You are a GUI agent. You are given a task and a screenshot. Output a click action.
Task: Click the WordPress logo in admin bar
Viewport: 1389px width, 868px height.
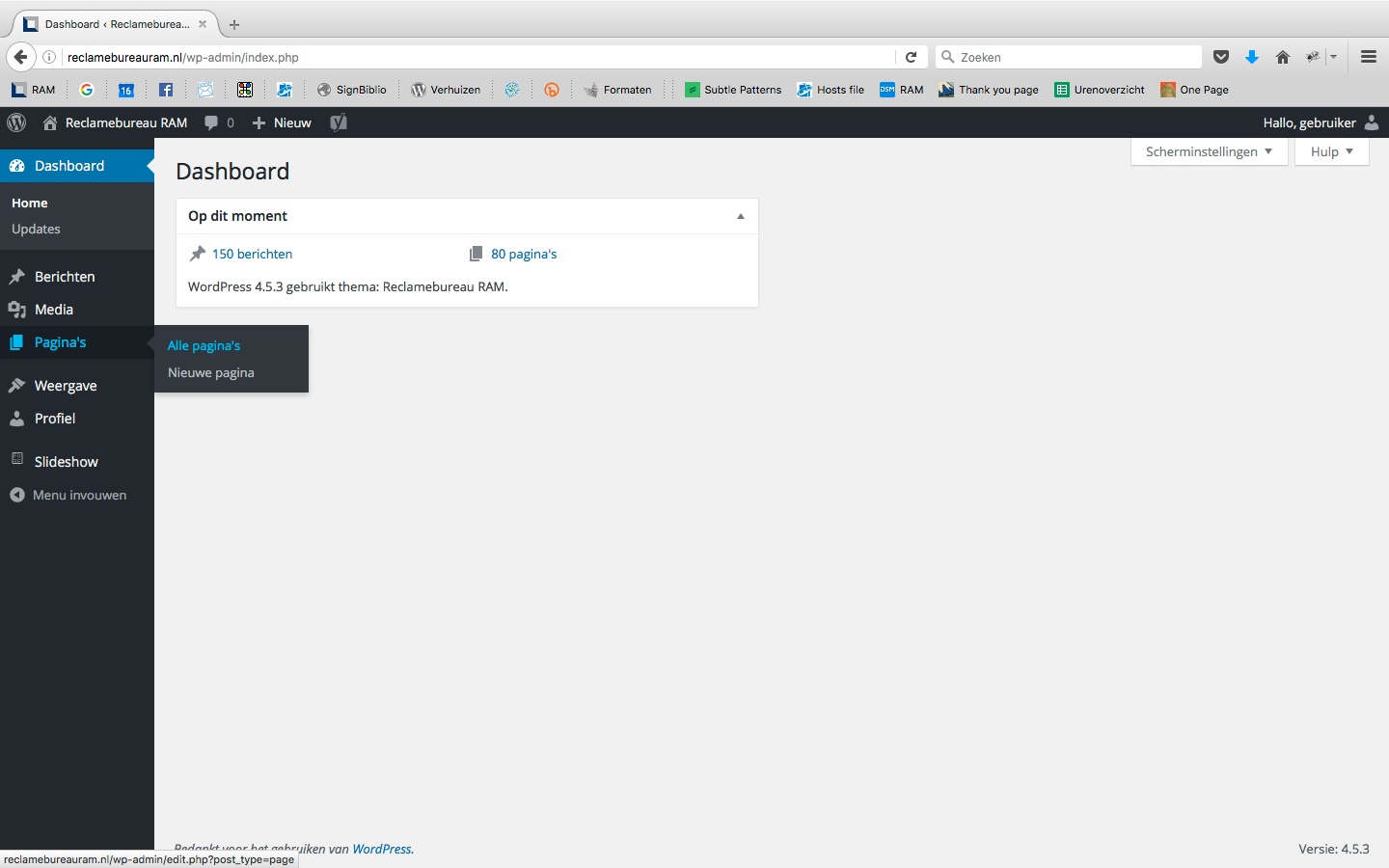[x=16, y=122]
